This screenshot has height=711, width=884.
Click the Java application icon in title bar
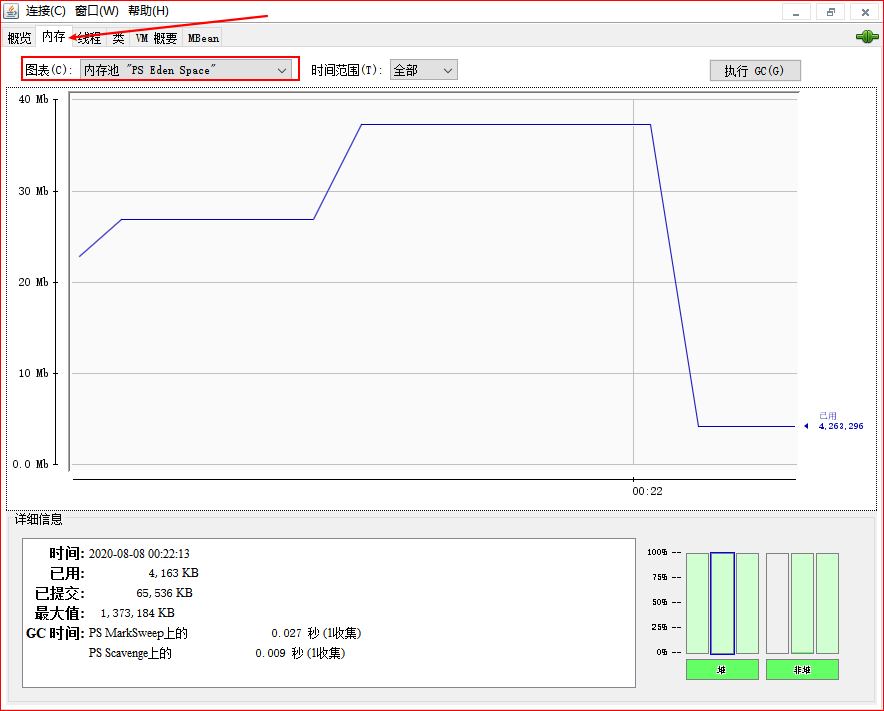pos(11,11)
